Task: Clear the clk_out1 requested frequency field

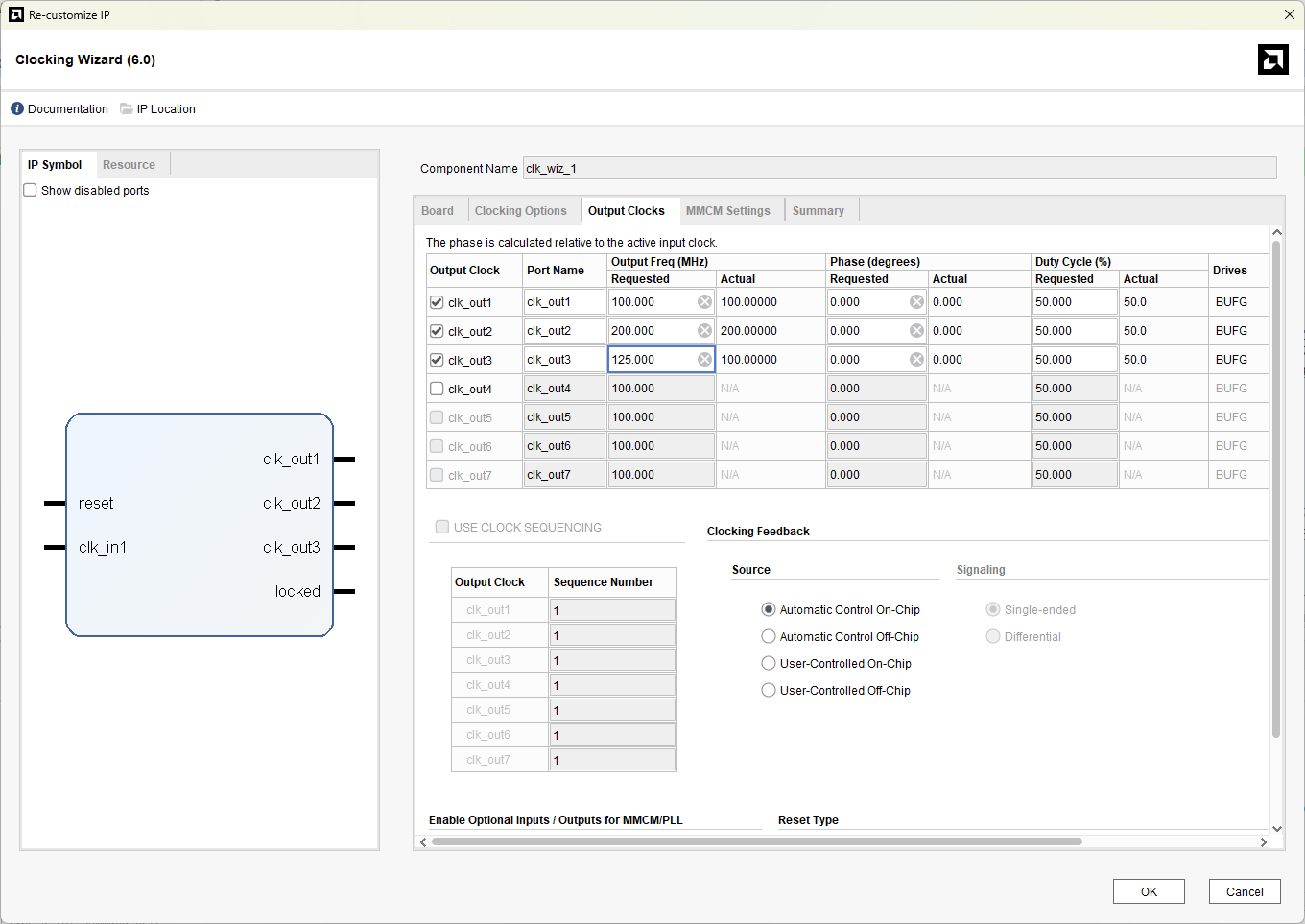Action: 704,302
